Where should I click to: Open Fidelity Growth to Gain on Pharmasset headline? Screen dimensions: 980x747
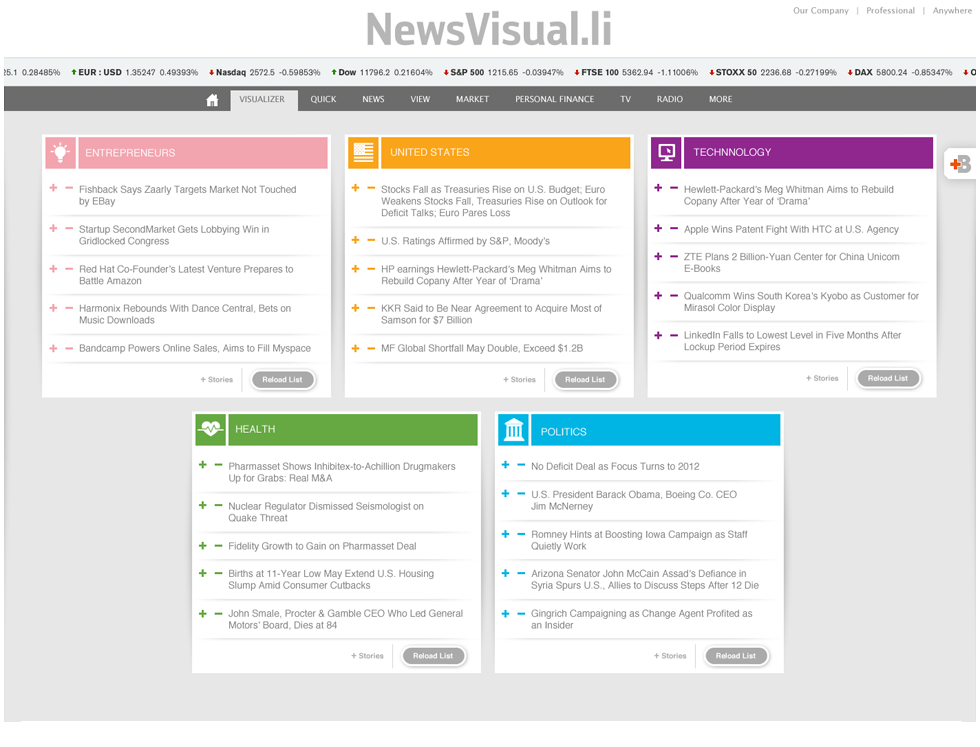(x=322, y=546)
